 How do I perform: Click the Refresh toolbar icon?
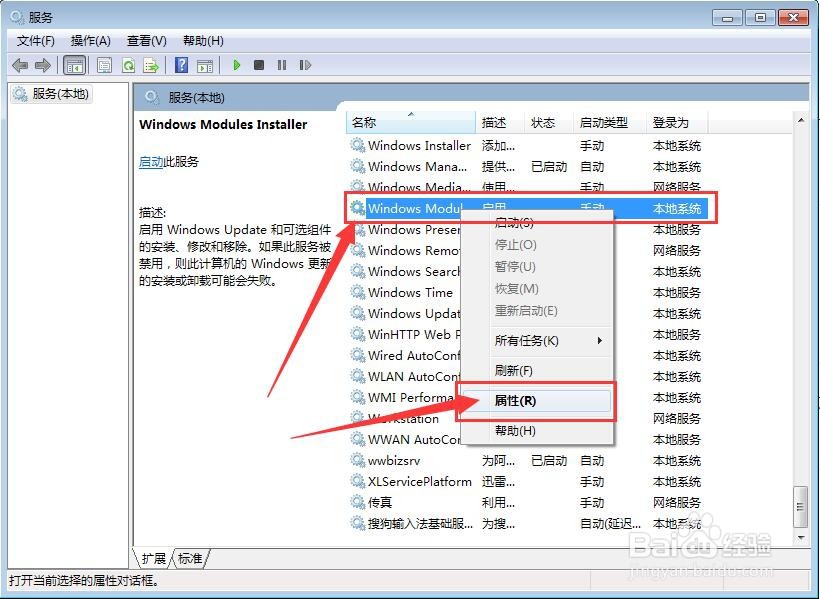click(x=128, y=65)
